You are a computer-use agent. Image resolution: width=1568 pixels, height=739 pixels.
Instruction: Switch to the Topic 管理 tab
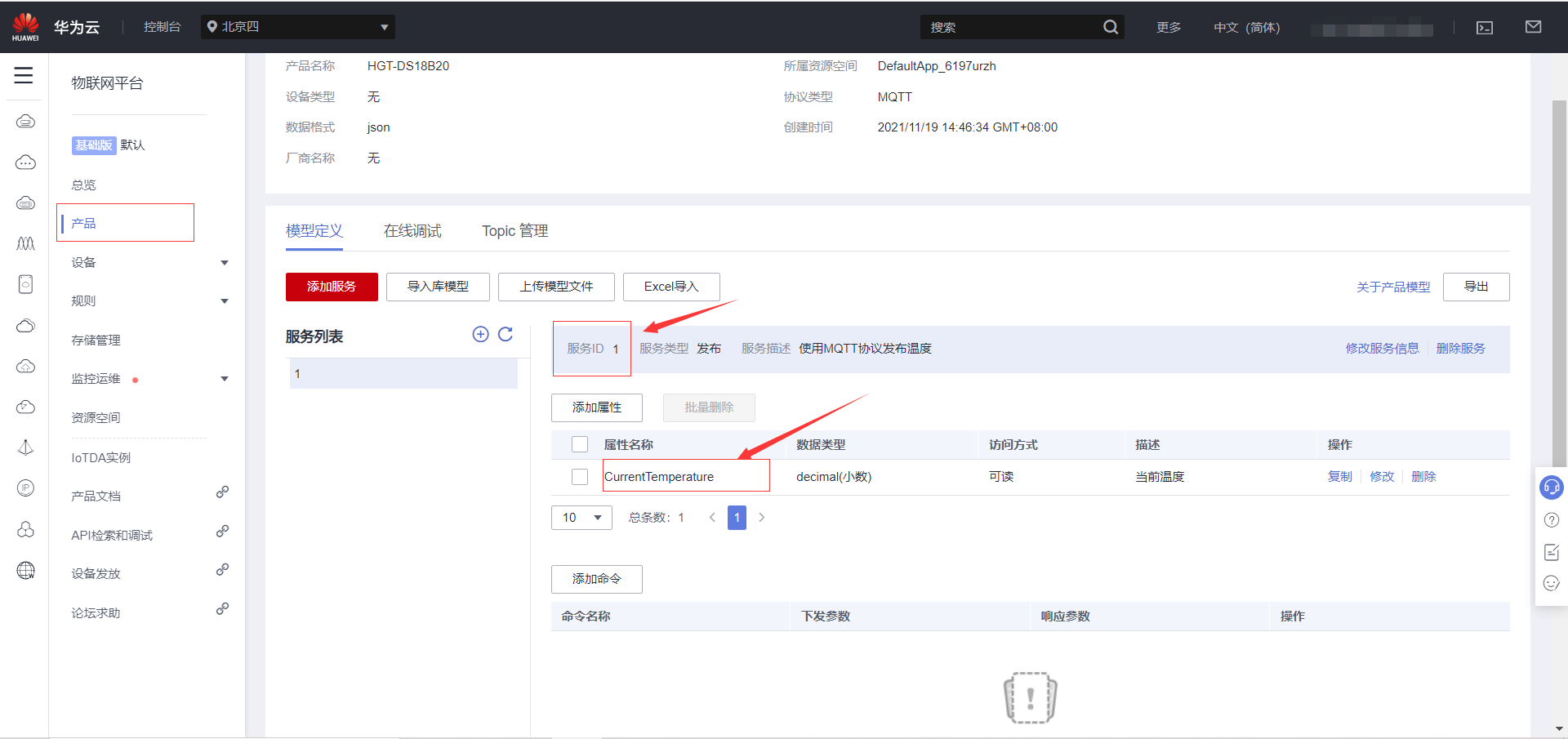pos(514,231)
